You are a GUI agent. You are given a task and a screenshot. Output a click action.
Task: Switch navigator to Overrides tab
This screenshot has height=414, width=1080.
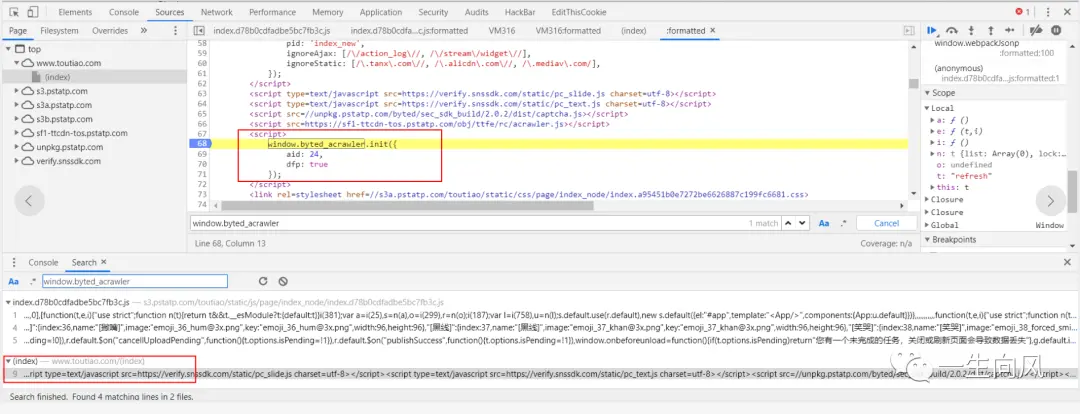tap(110, 31)
